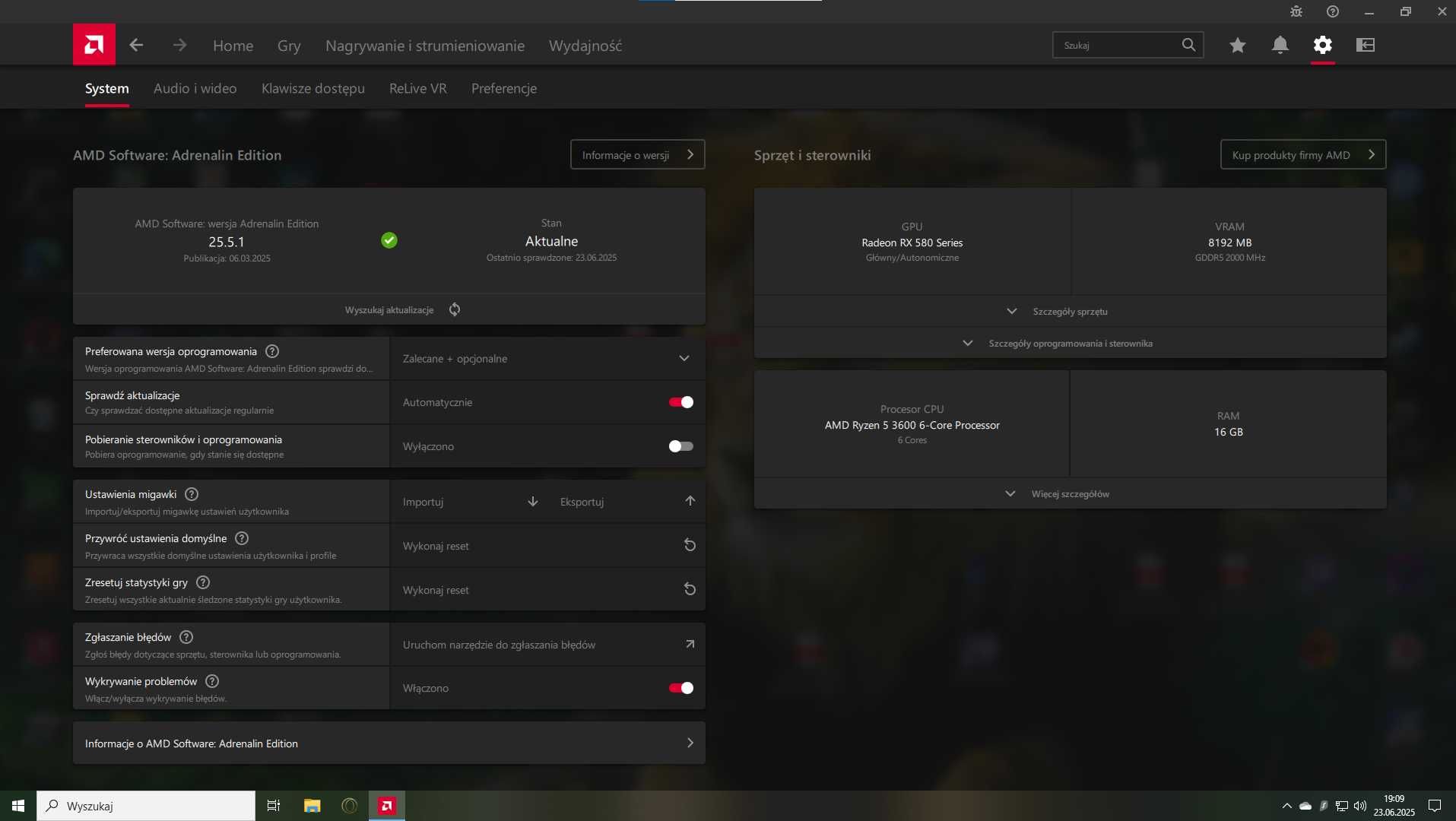This screenshot has height=821, width=1456.
Task: Open the Home menu
Action: click(x=233, y=46)
